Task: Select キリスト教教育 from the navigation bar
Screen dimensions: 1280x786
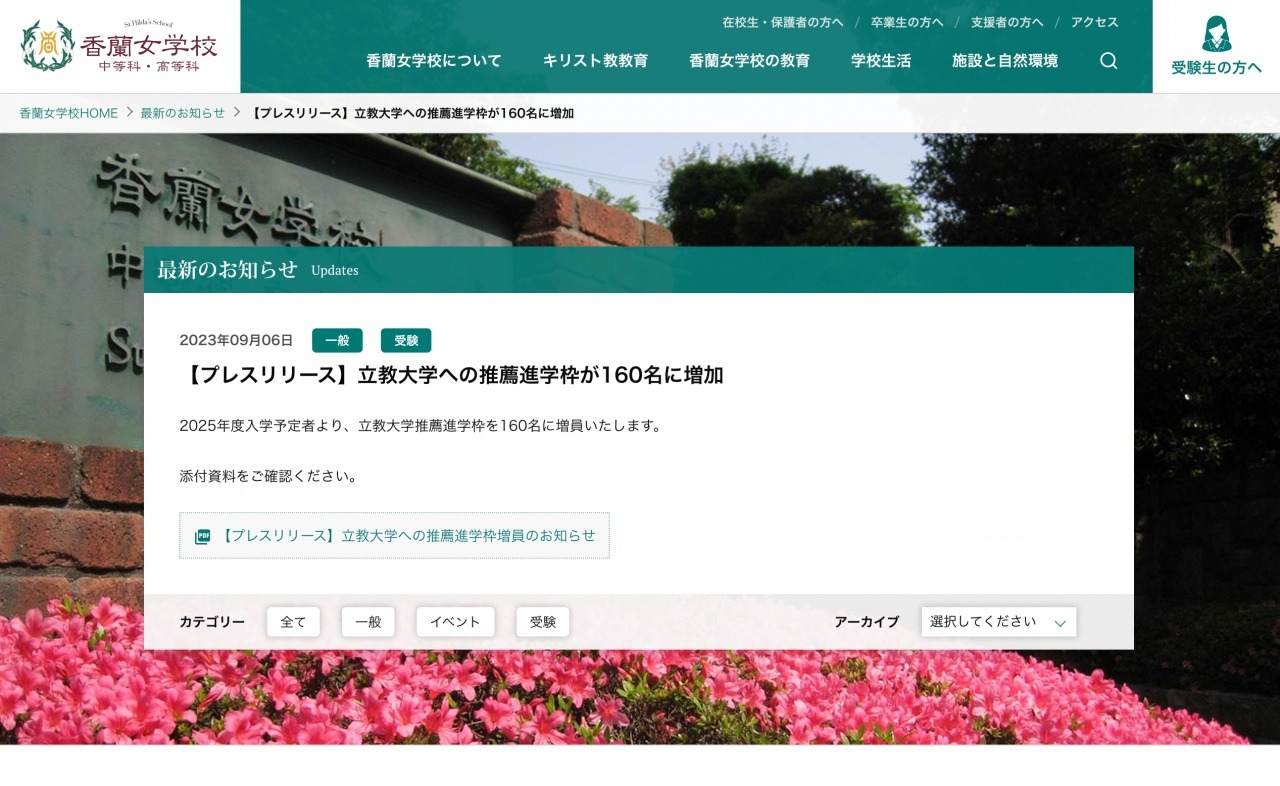Action: pos(596,61)
